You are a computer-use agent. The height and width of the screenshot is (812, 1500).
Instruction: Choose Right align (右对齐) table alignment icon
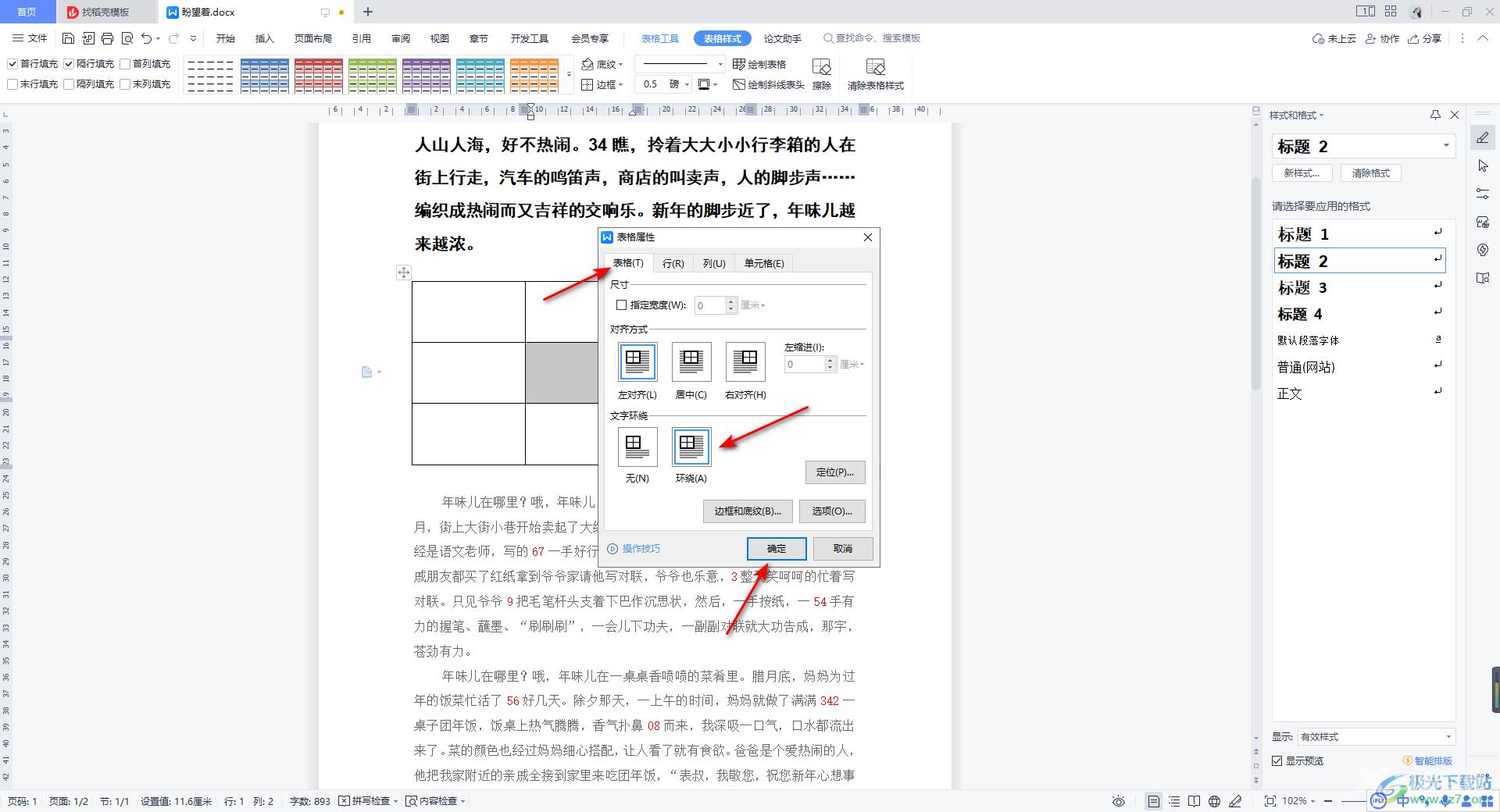(x=745, y=361)
